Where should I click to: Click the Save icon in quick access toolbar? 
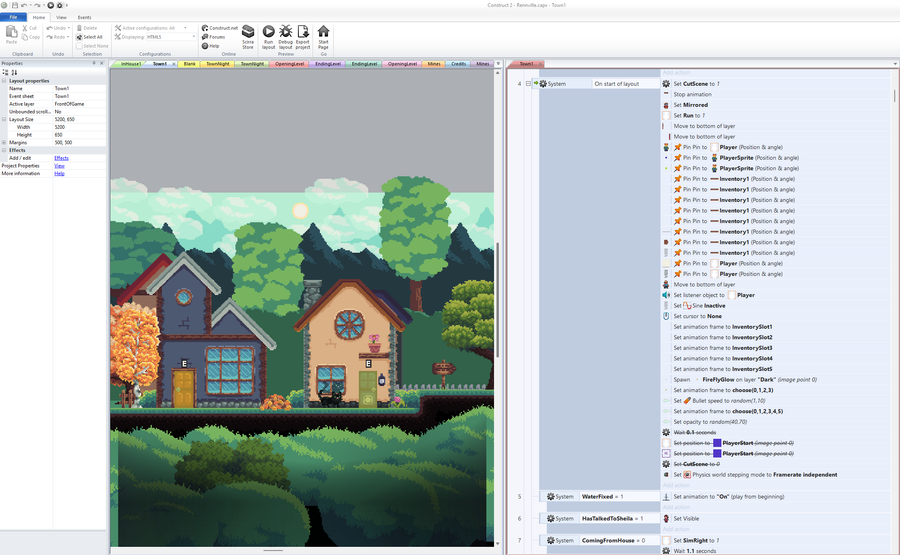[x=14, y=5]
